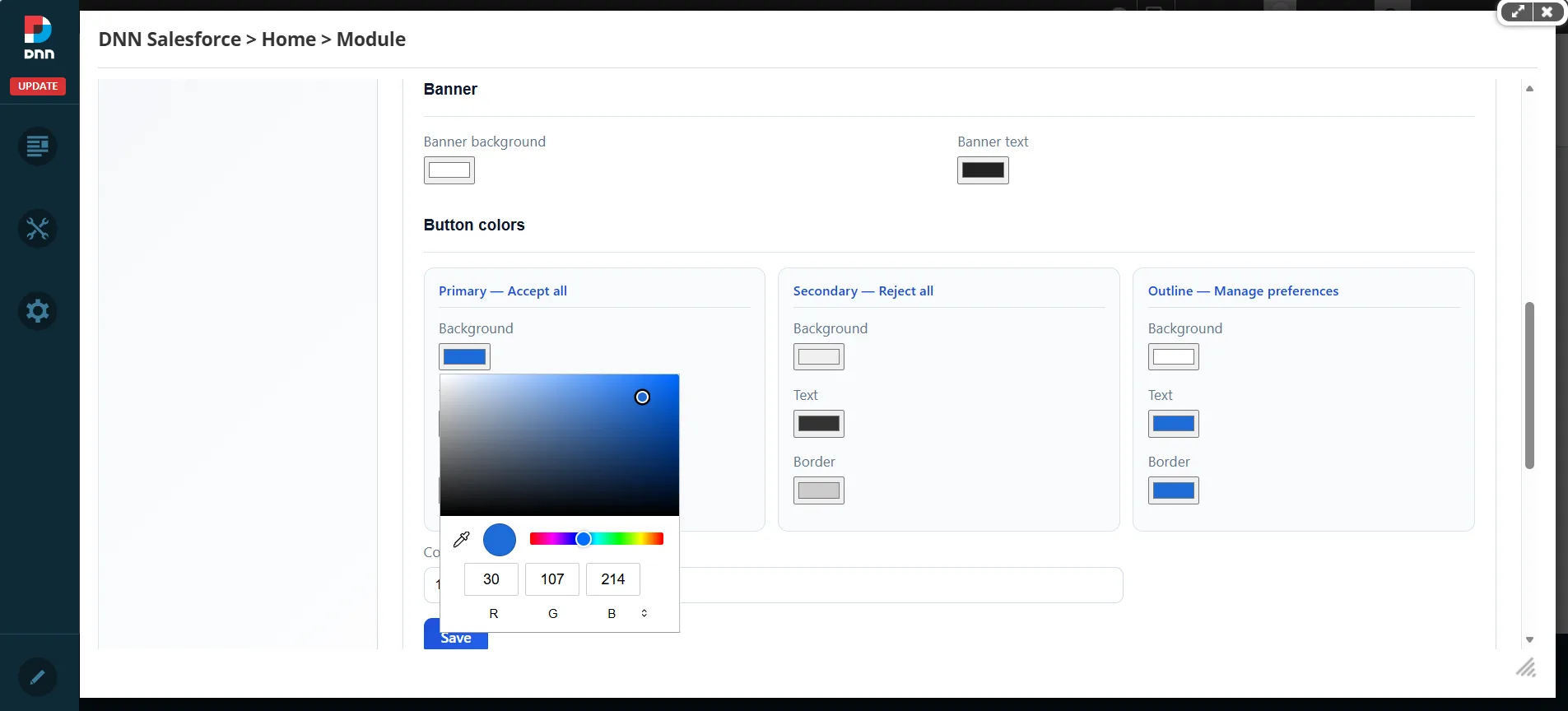The image size is (1568, 711).
Task: Click the resize grip in modal corner
Action: pos(1526,667)
